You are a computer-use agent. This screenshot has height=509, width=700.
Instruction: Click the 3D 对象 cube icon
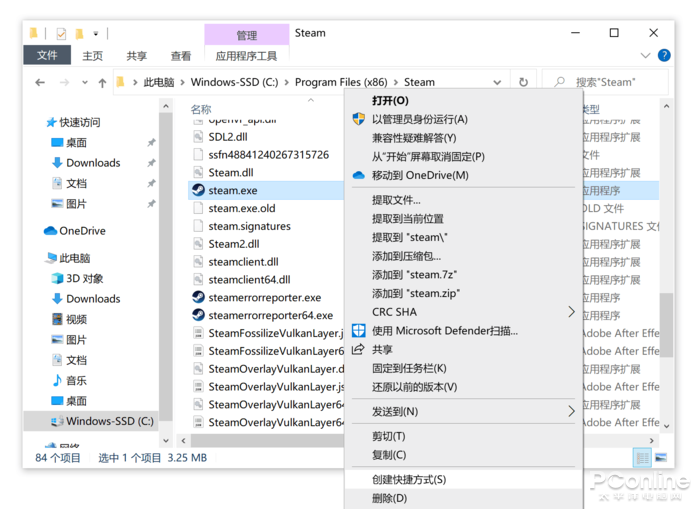point(57,279)
